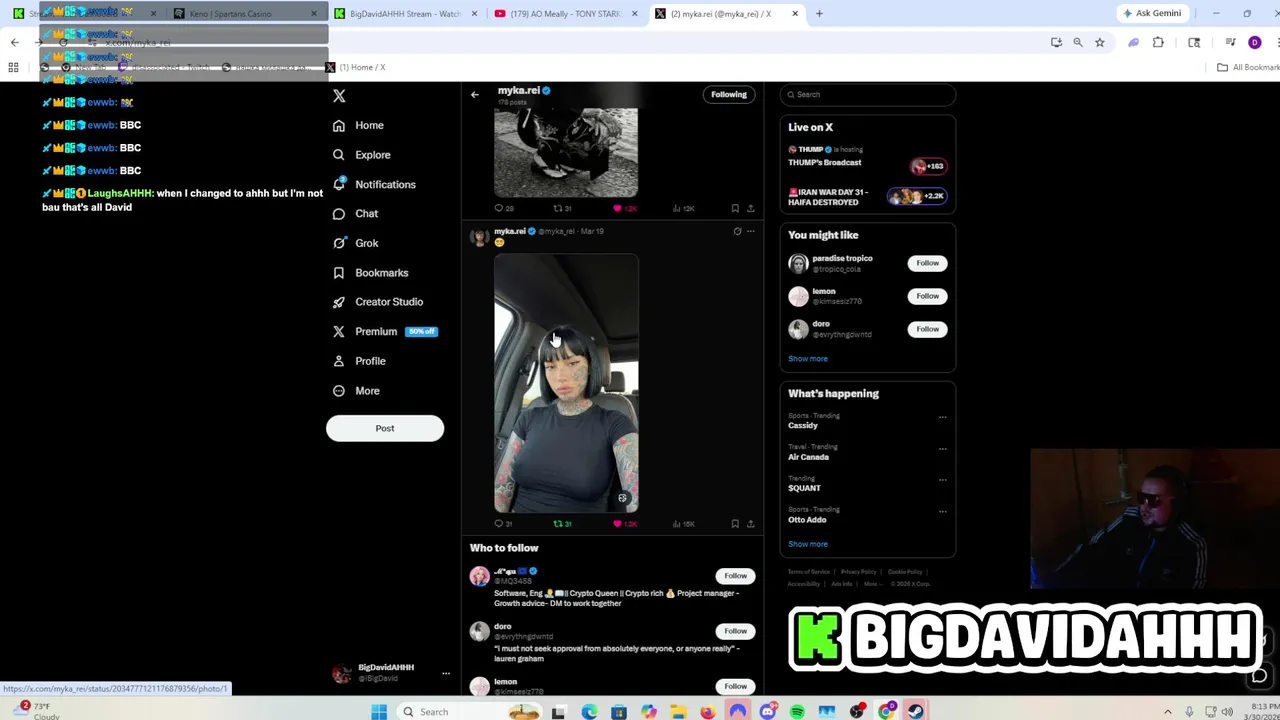Follow lemon in You might like

[927, 296]
